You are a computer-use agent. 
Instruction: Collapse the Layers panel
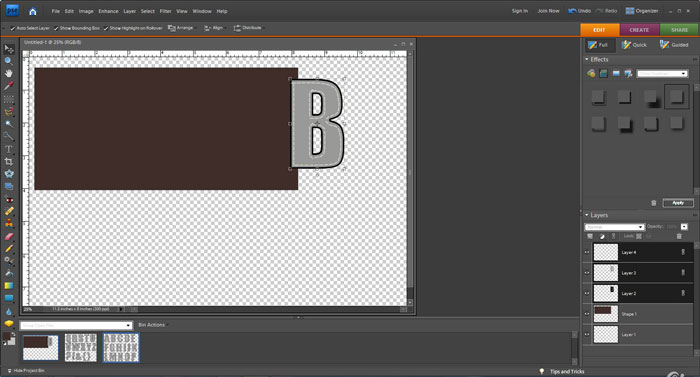(587, 215)
